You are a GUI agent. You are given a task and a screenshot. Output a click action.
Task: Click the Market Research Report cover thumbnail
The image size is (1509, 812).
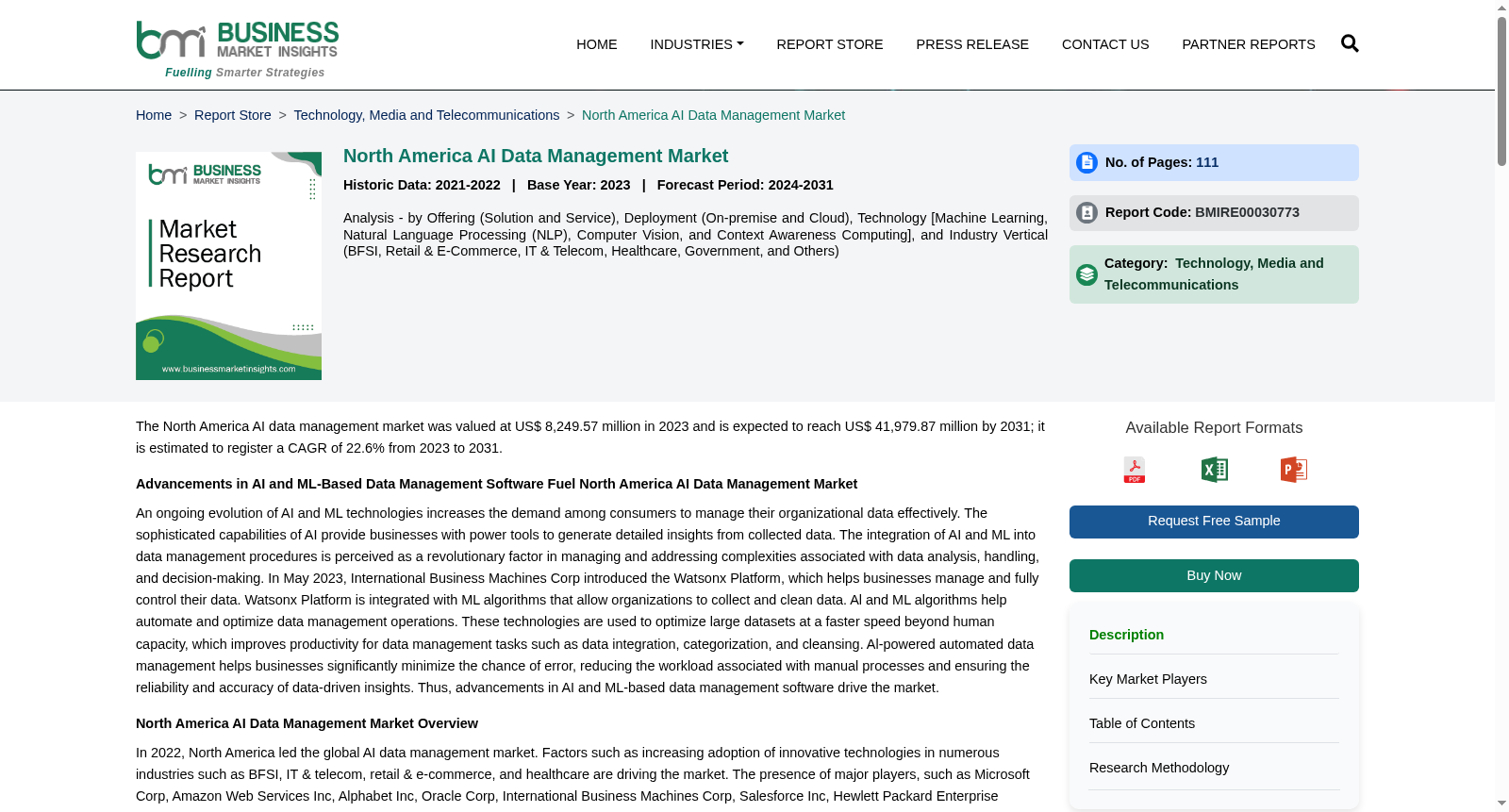(228, 266)
